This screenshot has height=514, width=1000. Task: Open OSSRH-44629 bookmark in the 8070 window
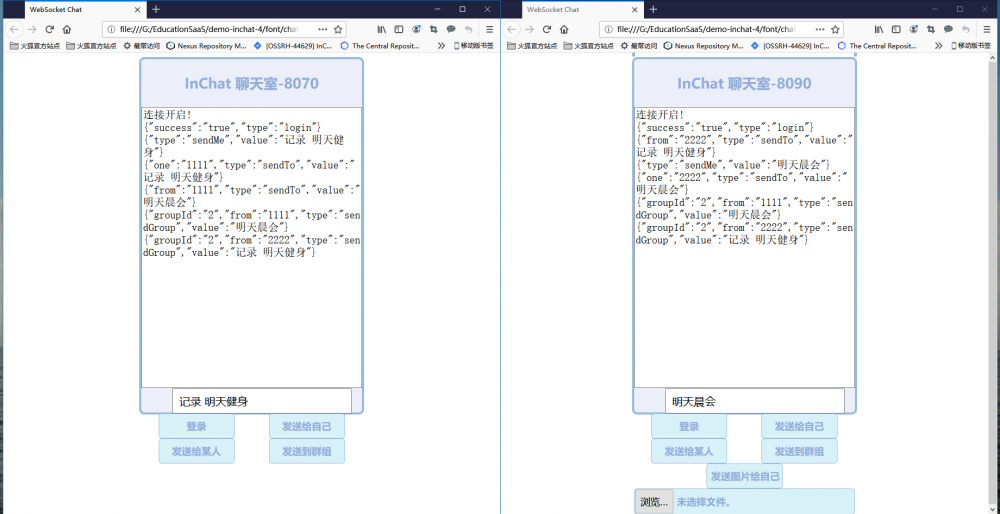pos(293,46)
